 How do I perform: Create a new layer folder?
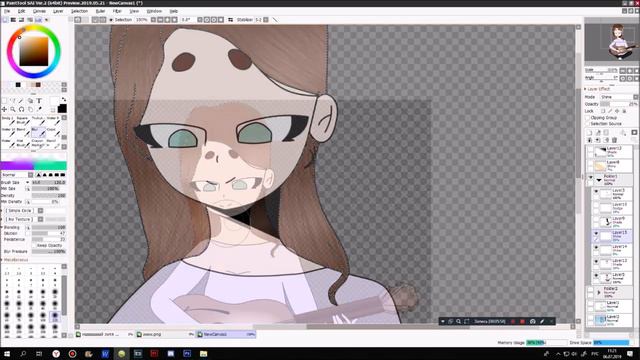tap(606, 133)
